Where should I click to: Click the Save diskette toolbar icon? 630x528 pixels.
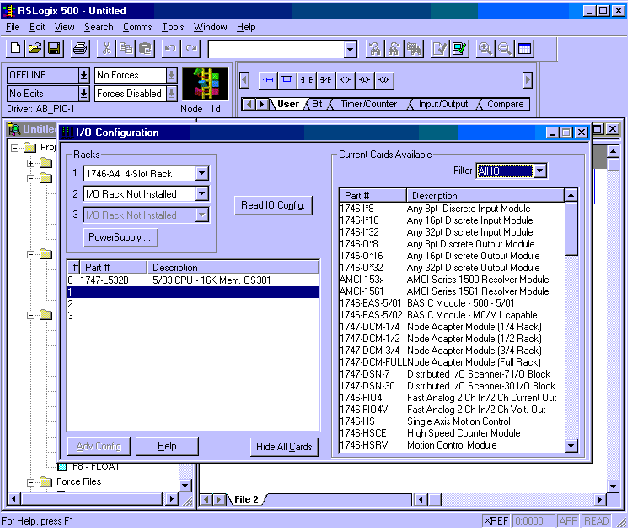point(54,49)
